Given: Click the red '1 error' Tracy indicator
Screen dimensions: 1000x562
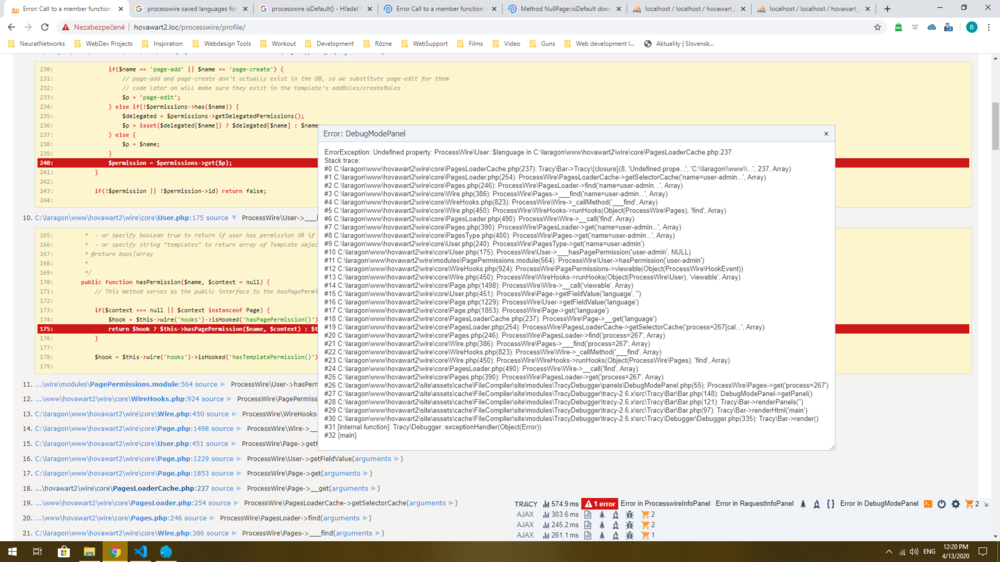Looking at the screenshot, I should click(600, 504).
